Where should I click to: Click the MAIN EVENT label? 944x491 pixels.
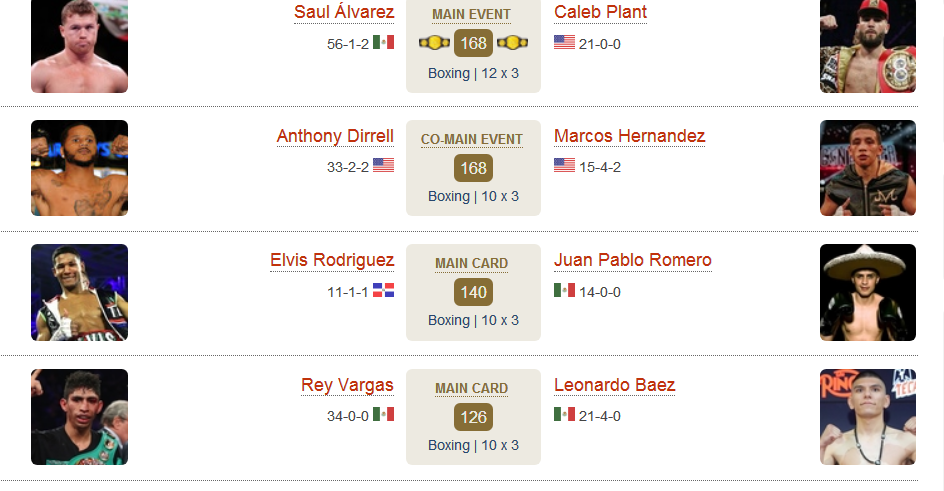click(x=471, y=14)
